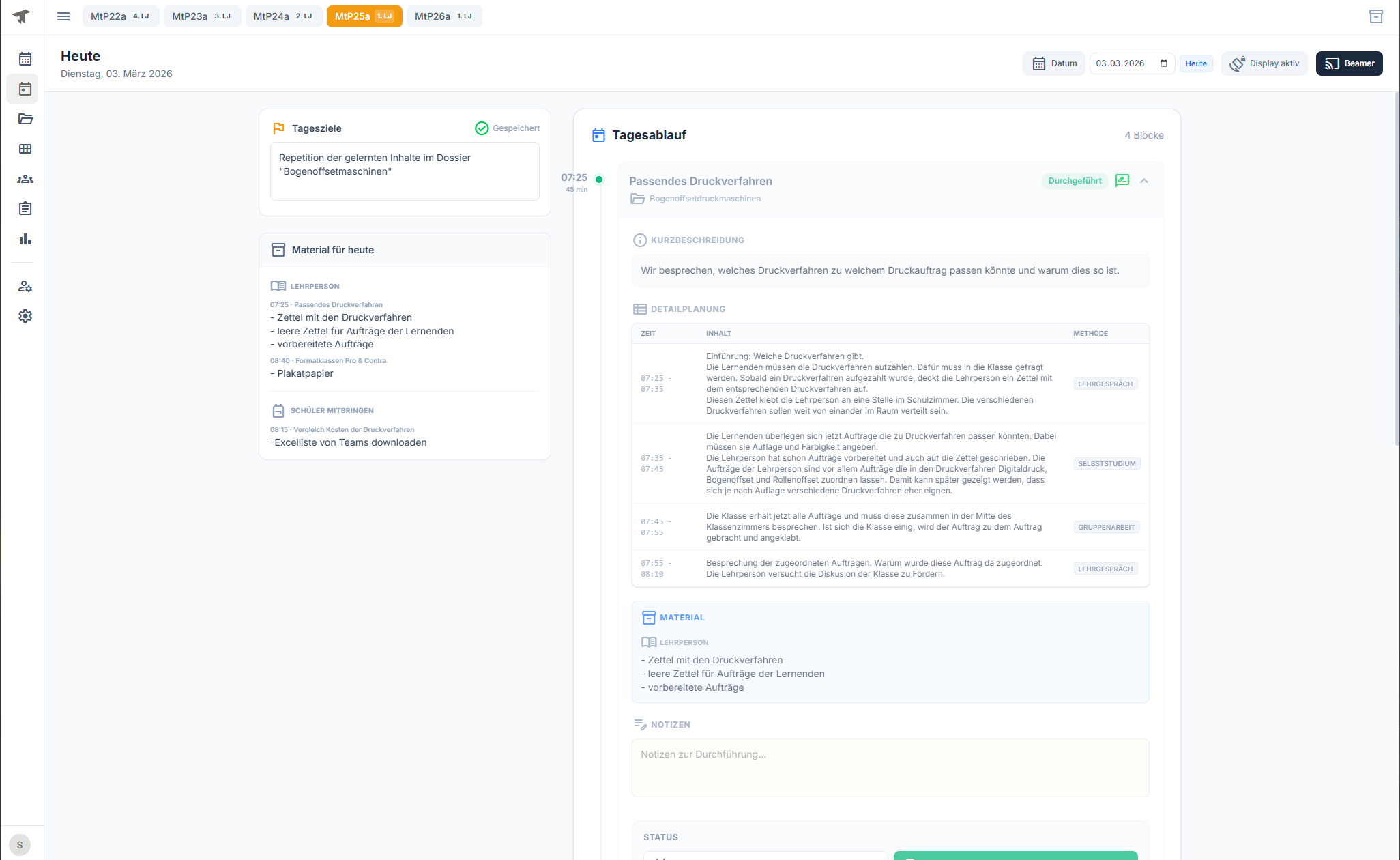Open the statistics bar chart view
Viewport: 1400px width, 860px height.
[25, 239]
